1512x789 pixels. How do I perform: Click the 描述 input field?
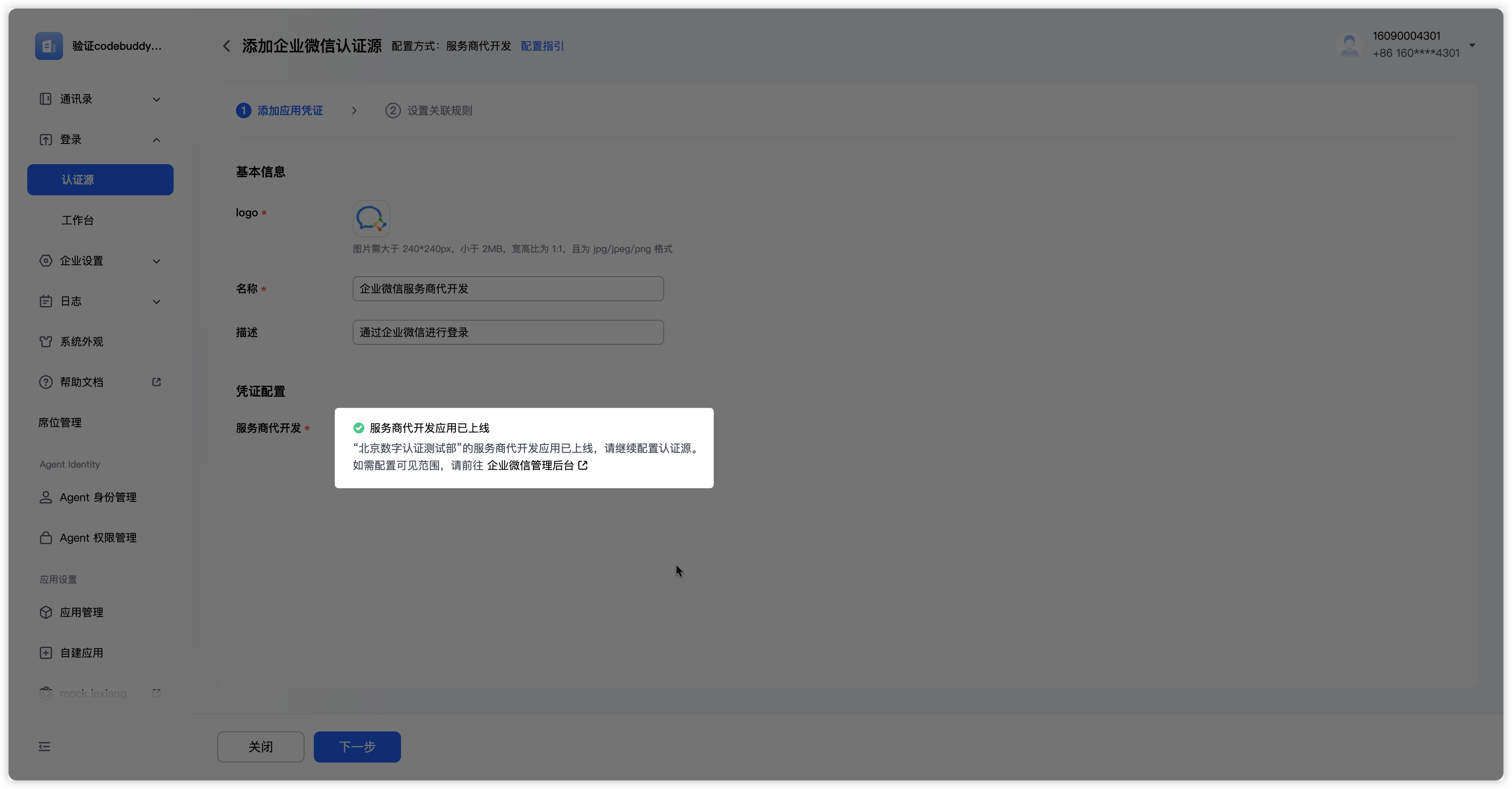point(508,332)
